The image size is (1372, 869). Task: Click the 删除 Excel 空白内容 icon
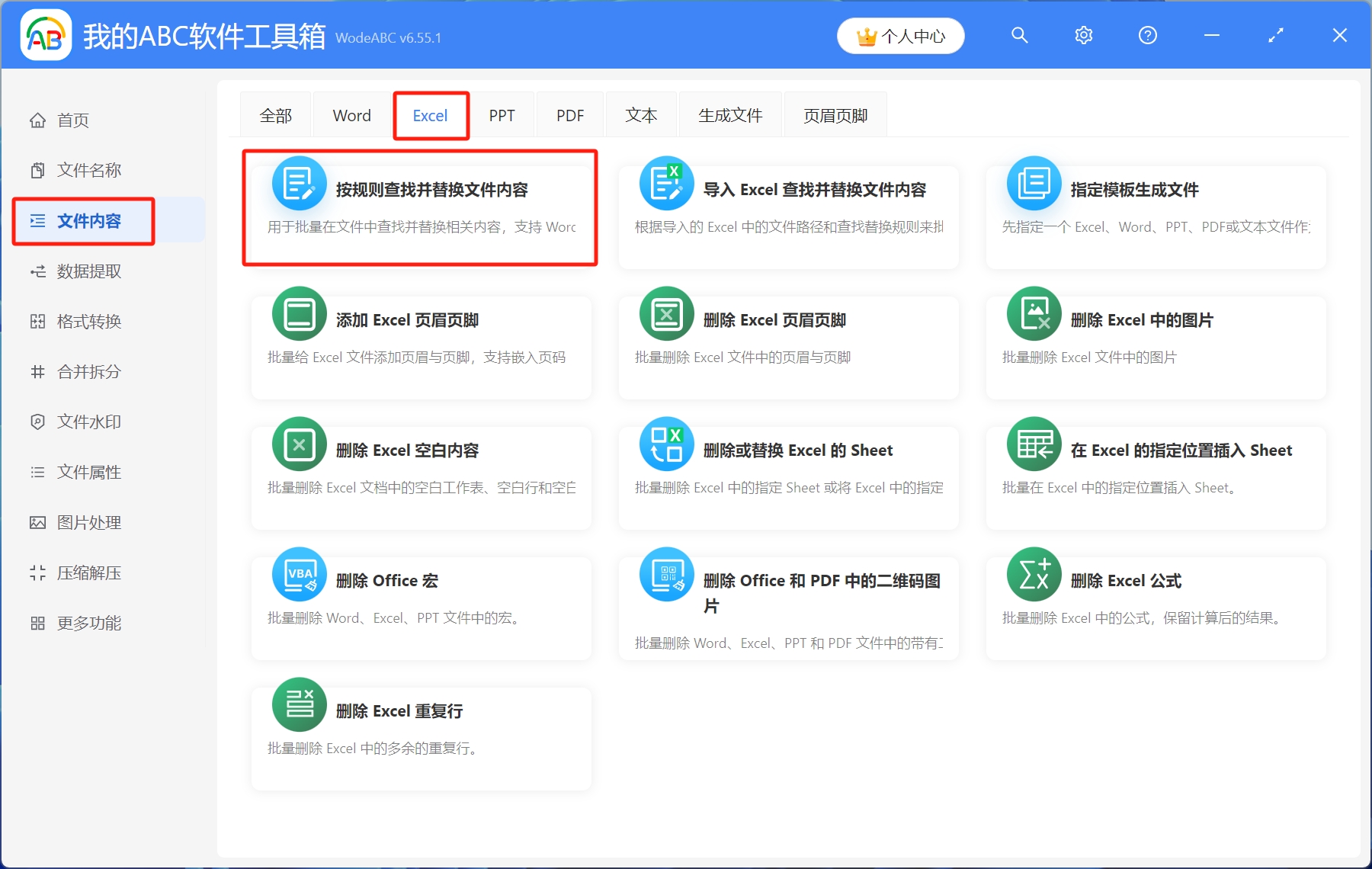click(x=299, y=444)
